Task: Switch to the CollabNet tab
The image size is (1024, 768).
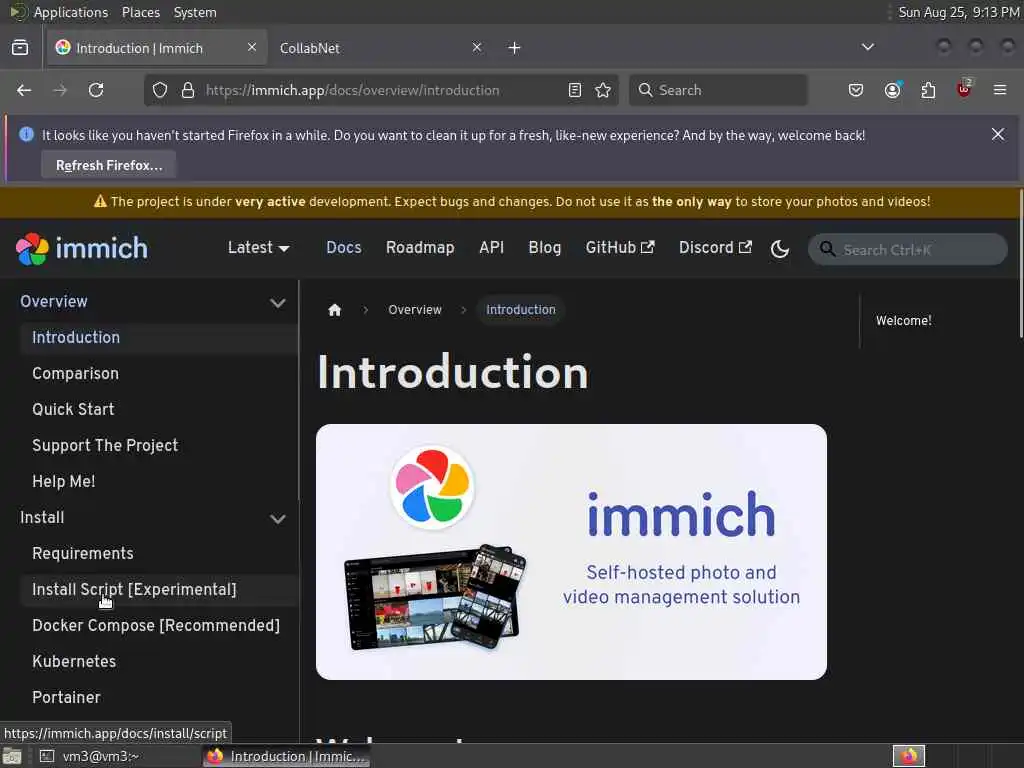Action: click(x=375, y=48)
